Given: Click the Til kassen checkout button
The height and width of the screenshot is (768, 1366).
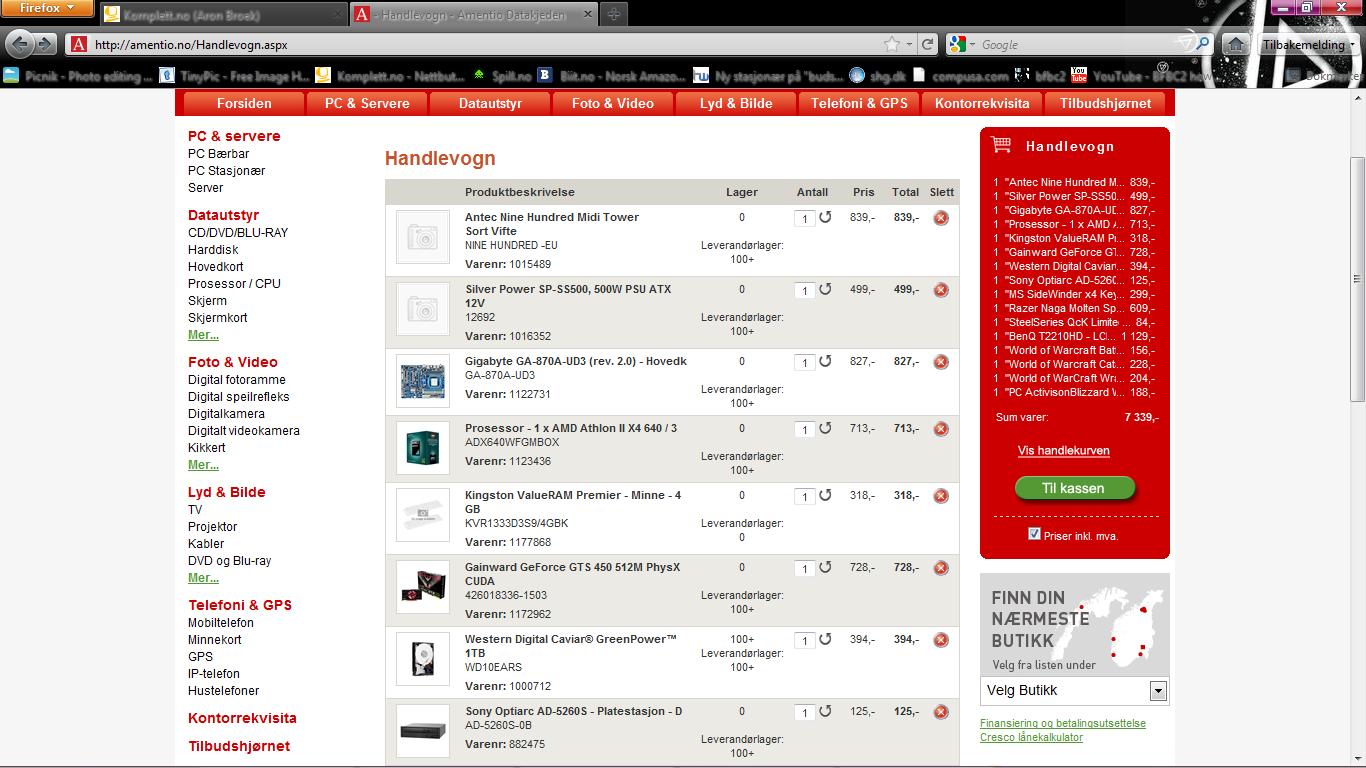Looking at the screenshot, I should [x=1074, y=488].
